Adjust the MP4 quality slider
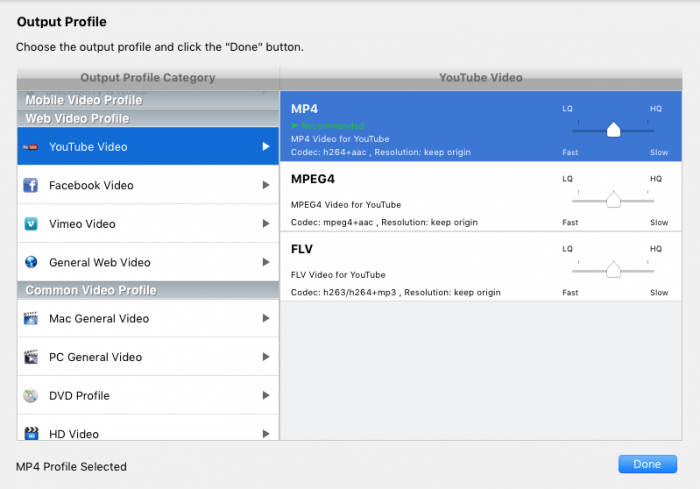 [x=613, y=130]
